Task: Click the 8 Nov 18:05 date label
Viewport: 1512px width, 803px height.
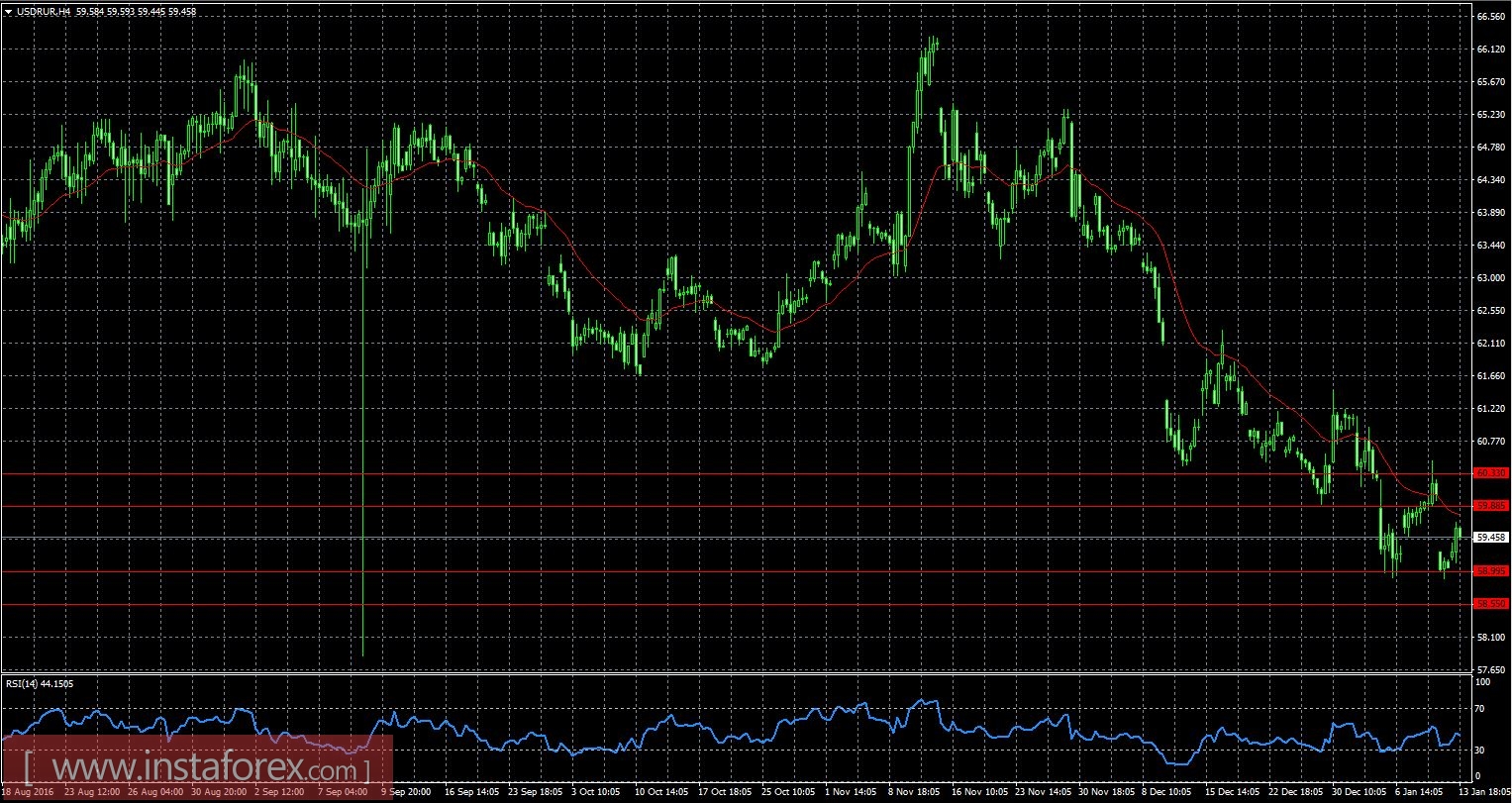Action: [x=916, y=793]
